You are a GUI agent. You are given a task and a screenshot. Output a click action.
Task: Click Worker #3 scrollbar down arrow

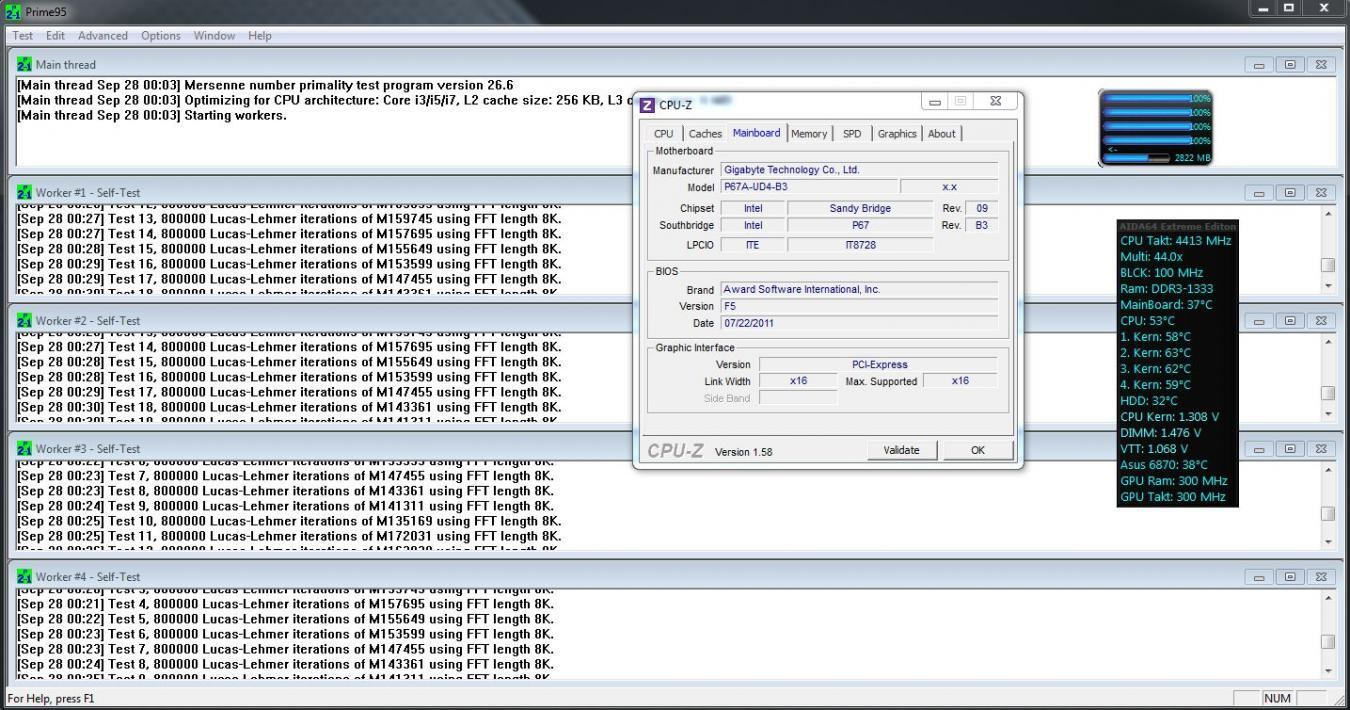click(x=1327, y=541)
